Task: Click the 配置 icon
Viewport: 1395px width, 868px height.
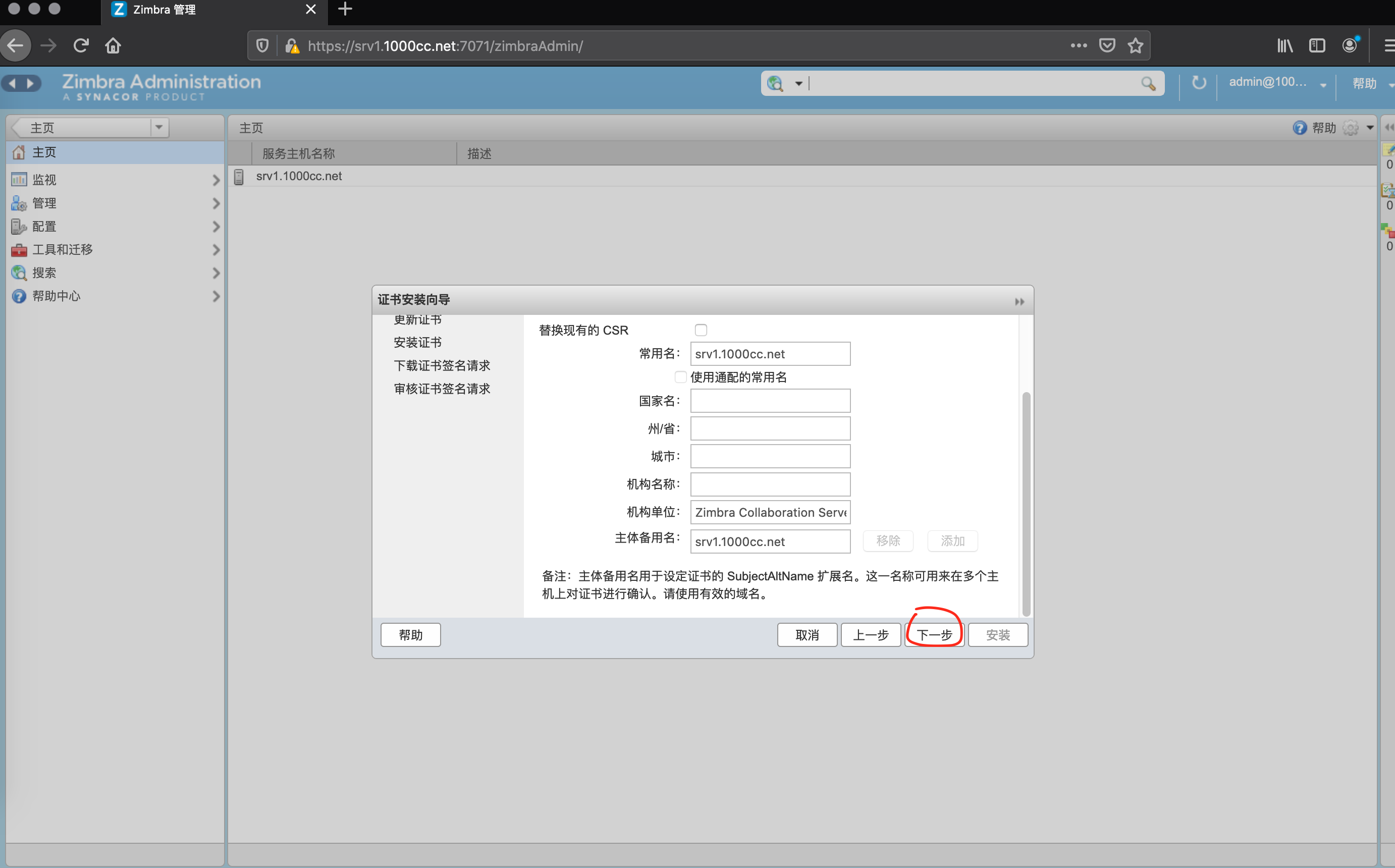Action: (x=19, y=227)
